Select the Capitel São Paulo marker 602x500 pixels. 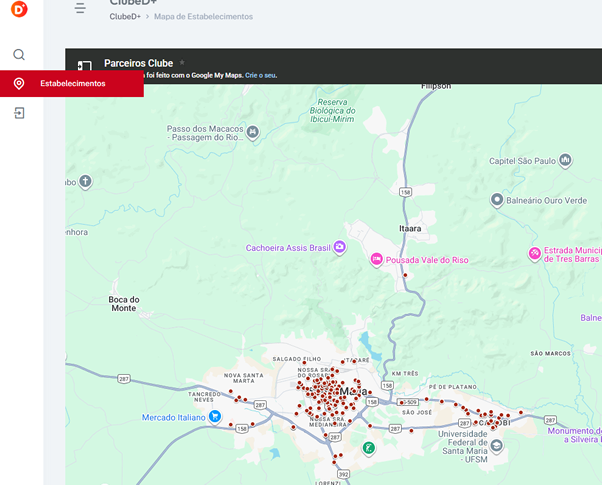(x=565, y=160)
